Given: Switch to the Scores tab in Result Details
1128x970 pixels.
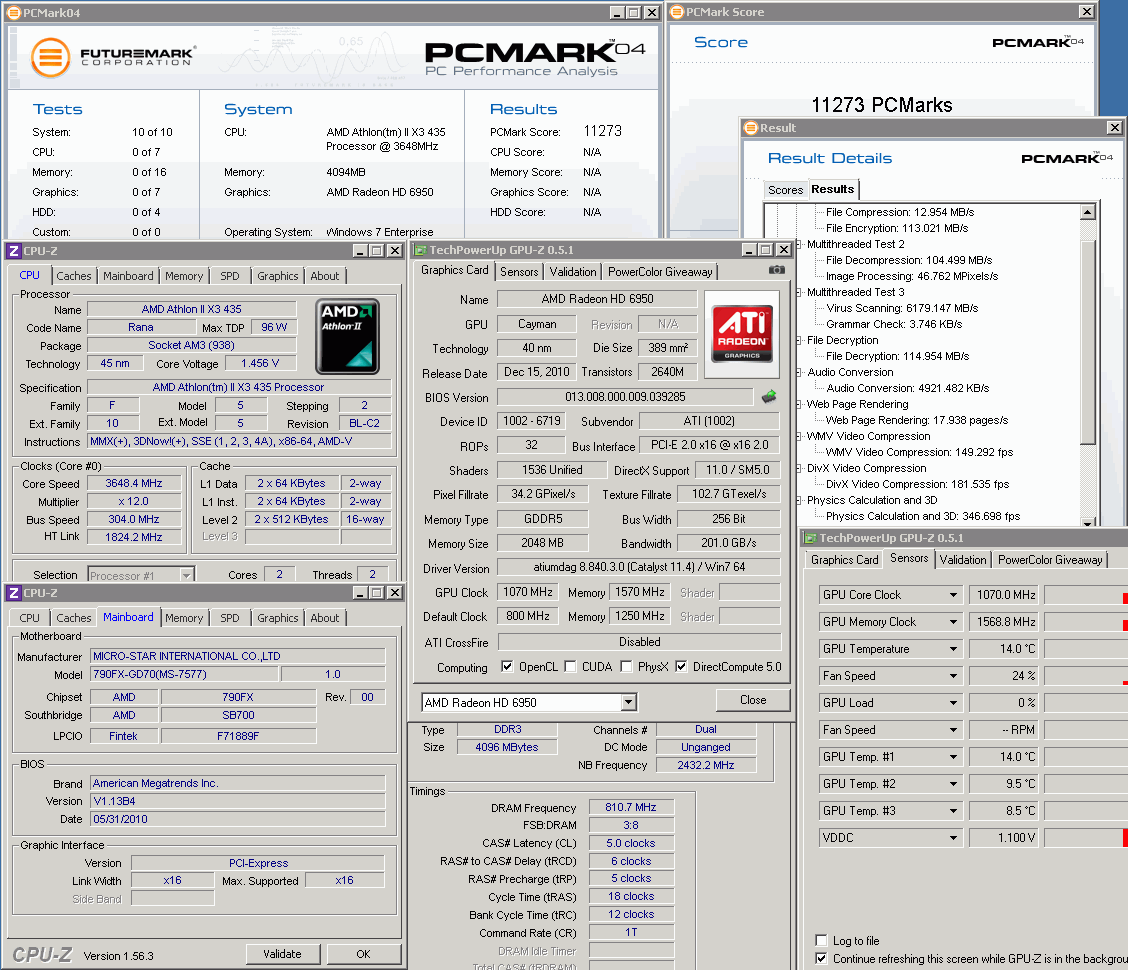Looking at the screenshot, I should pyautogui.click(x=785, y=190).
